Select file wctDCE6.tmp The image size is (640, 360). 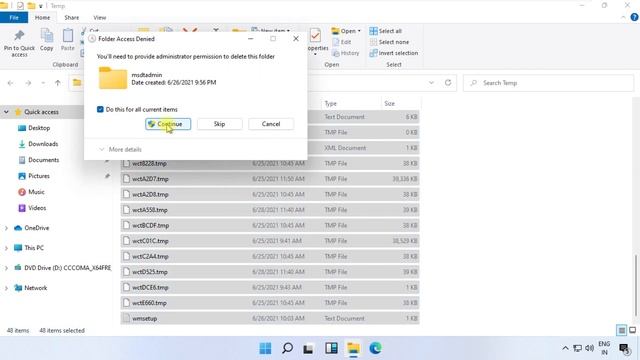click(x=270, y=287)
